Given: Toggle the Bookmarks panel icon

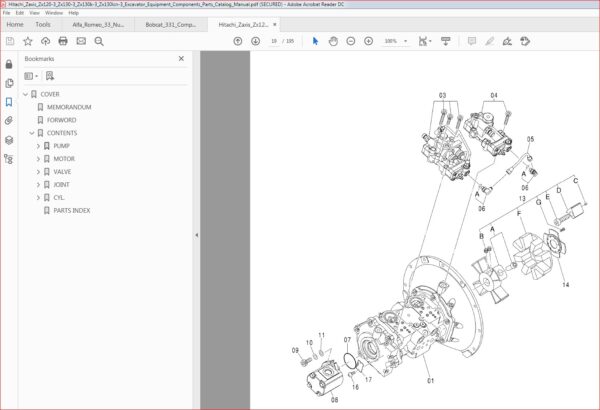Looking at the screenshot, I should [x=9, y=102].
